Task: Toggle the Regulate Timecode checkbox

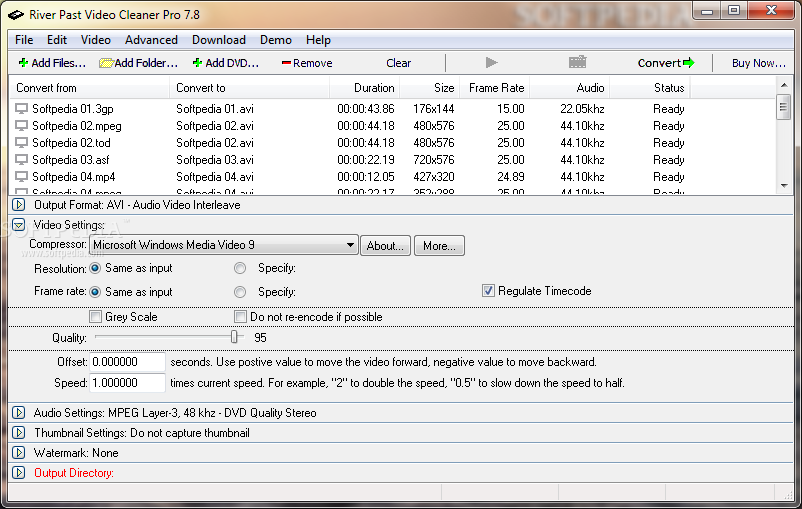Action: coord(488,291)
